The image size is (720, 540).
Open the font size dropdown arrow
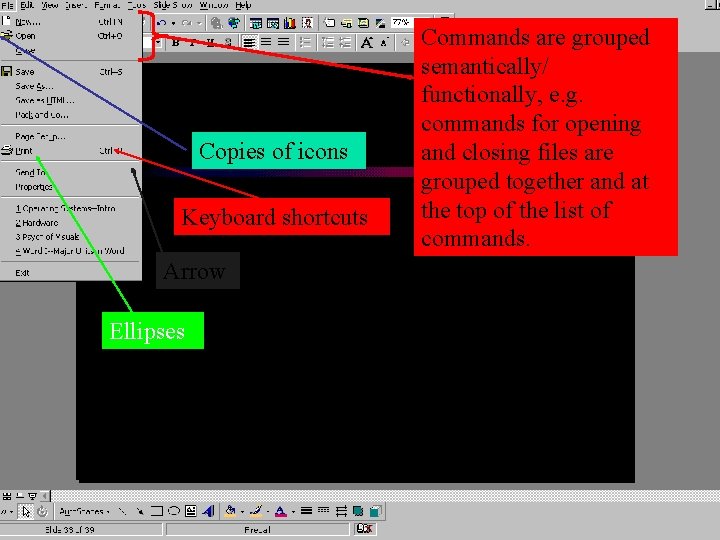click(158, 43)
